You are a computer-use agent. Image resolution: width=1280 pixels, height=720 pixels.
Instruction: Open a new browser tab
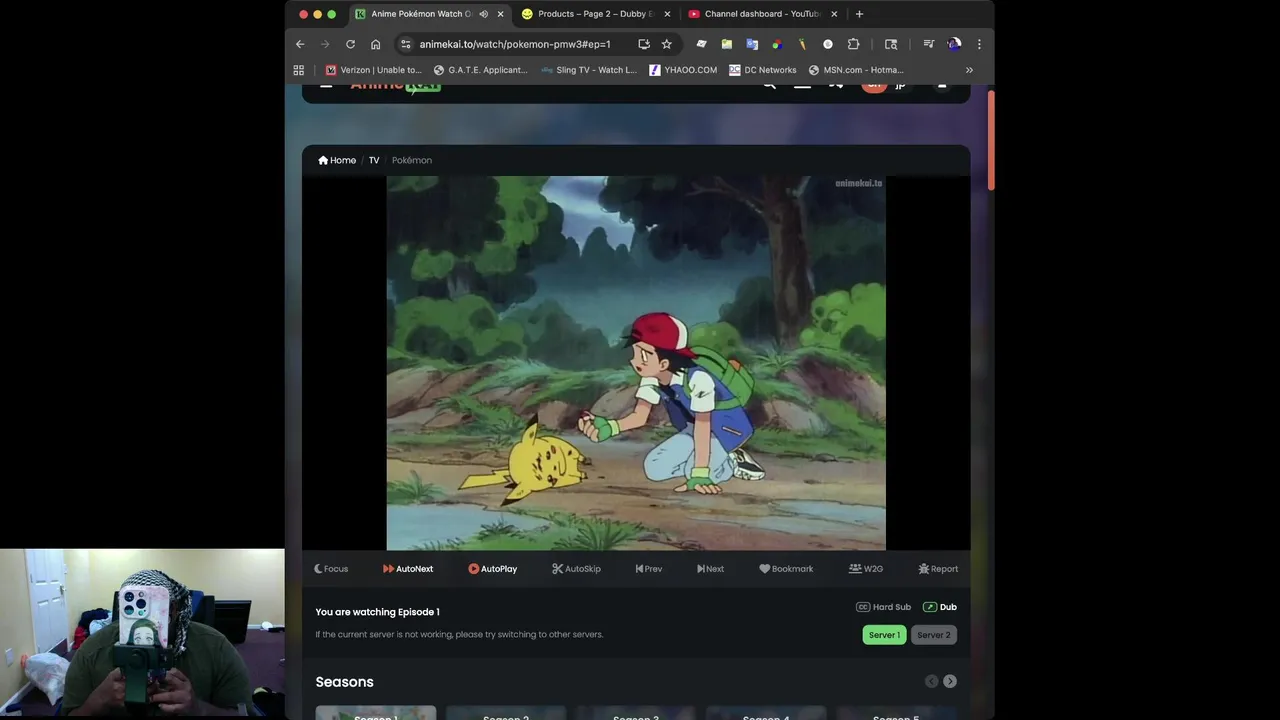(859, 14)
